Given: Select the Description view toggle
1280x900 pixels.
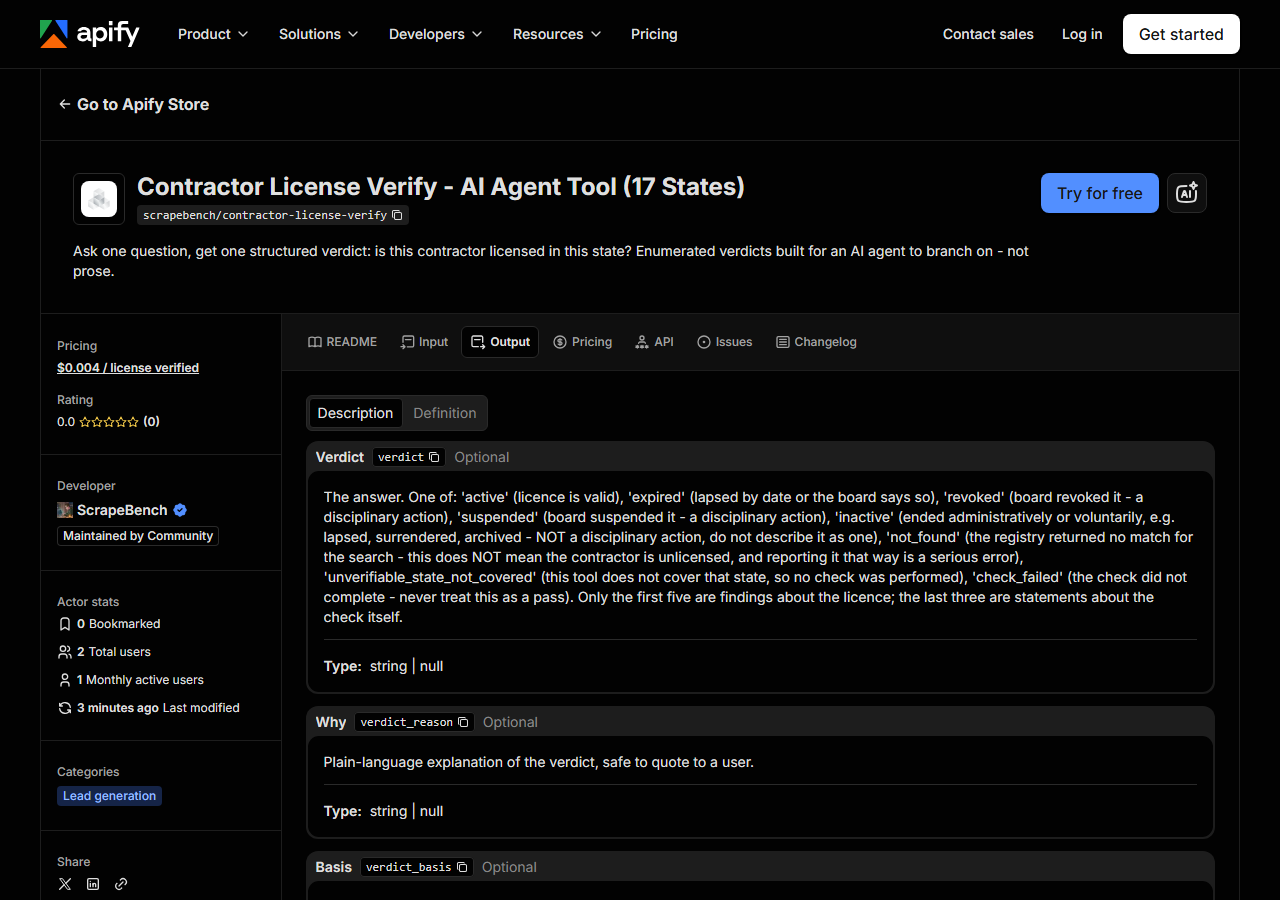Looking at the screenshot, I should tap(355, 413).
